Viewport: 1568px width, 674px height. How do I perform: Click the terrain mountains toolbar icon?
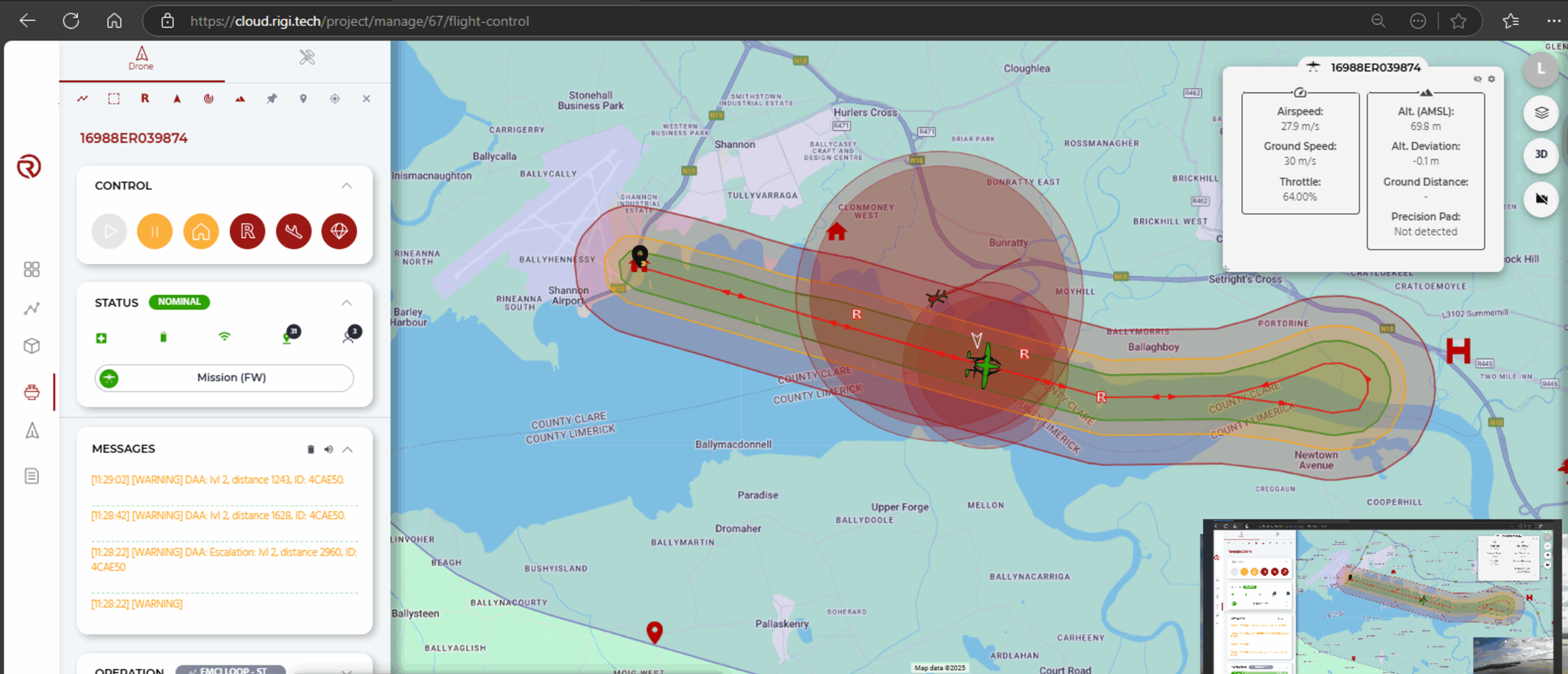pyautogui.click(x=240, y=99)
